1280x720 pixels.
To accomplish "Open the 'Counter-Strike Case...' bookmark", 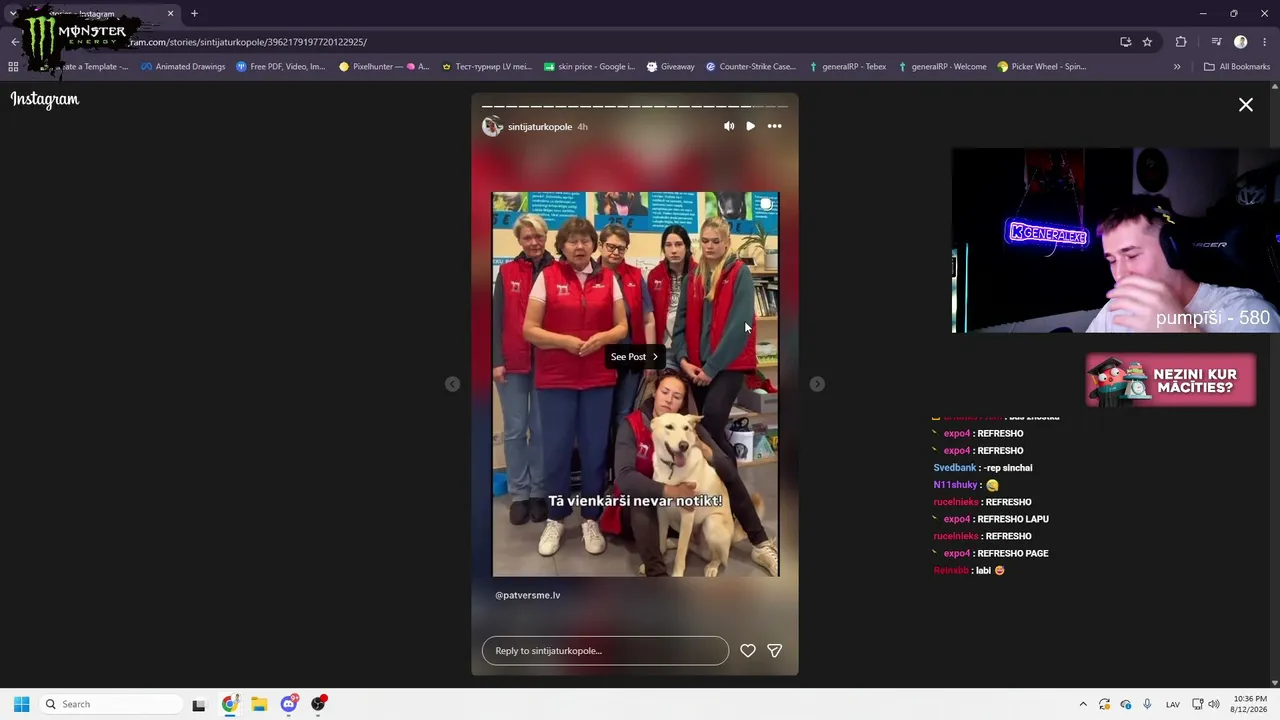I will point(751,67).
